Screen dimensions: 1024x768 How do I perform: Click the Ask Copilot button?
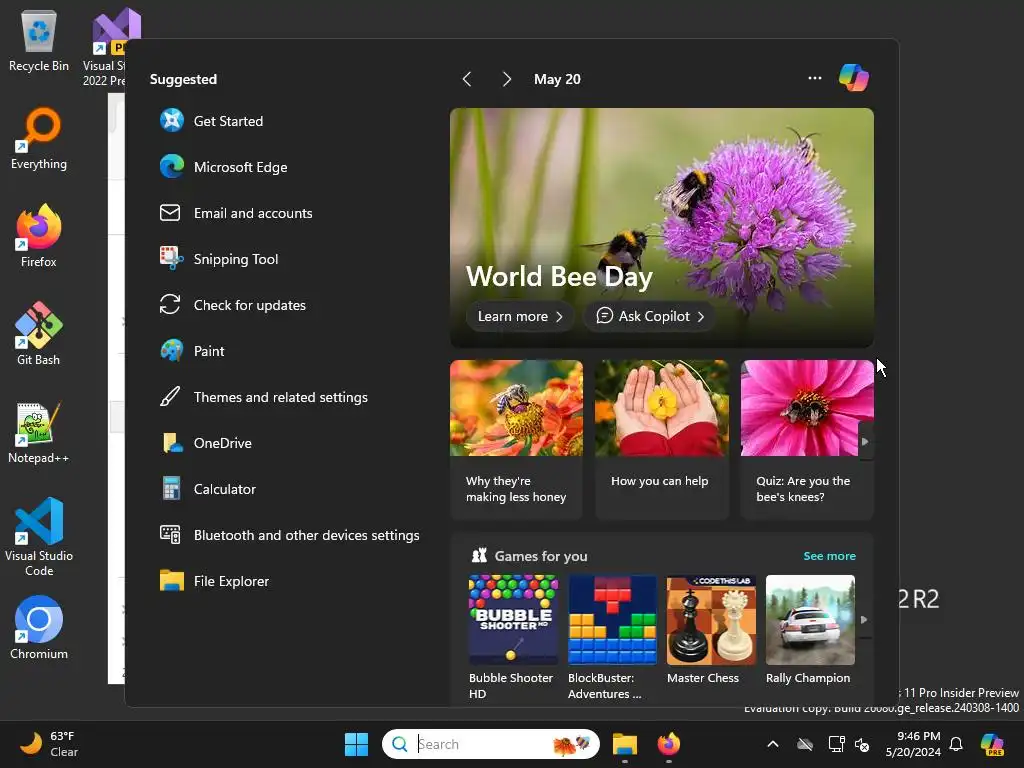(x=650, y=316)
